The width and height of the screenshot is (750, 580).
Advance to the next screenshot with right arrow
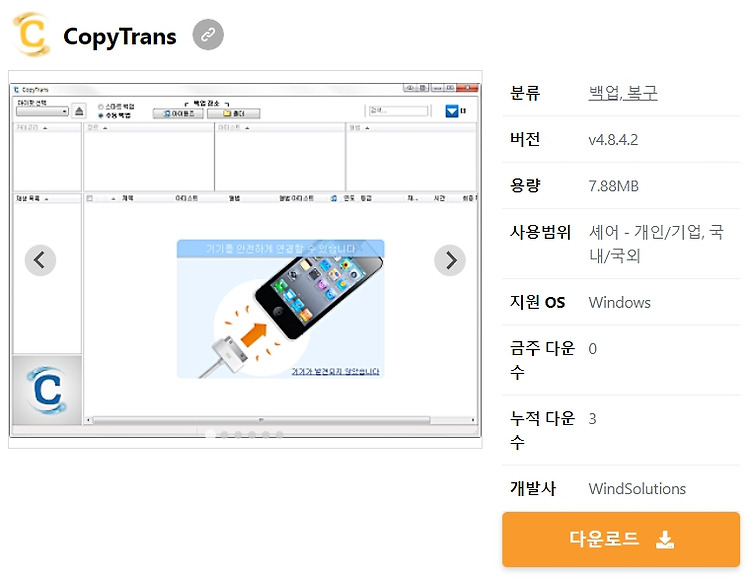tap(450, 261)
